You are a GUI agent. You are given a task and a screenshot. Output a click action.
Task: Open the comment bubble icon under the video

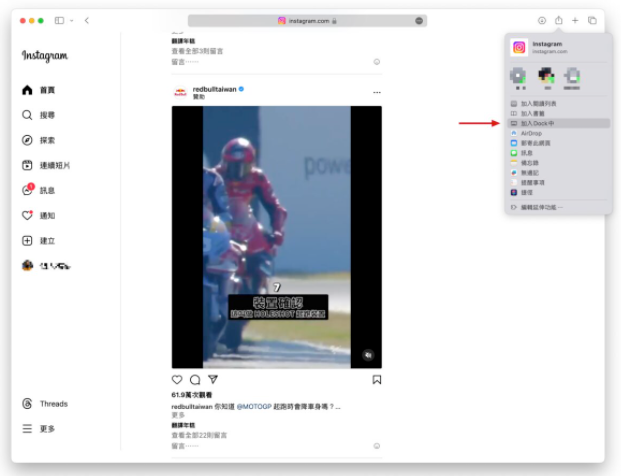(195, 380)
